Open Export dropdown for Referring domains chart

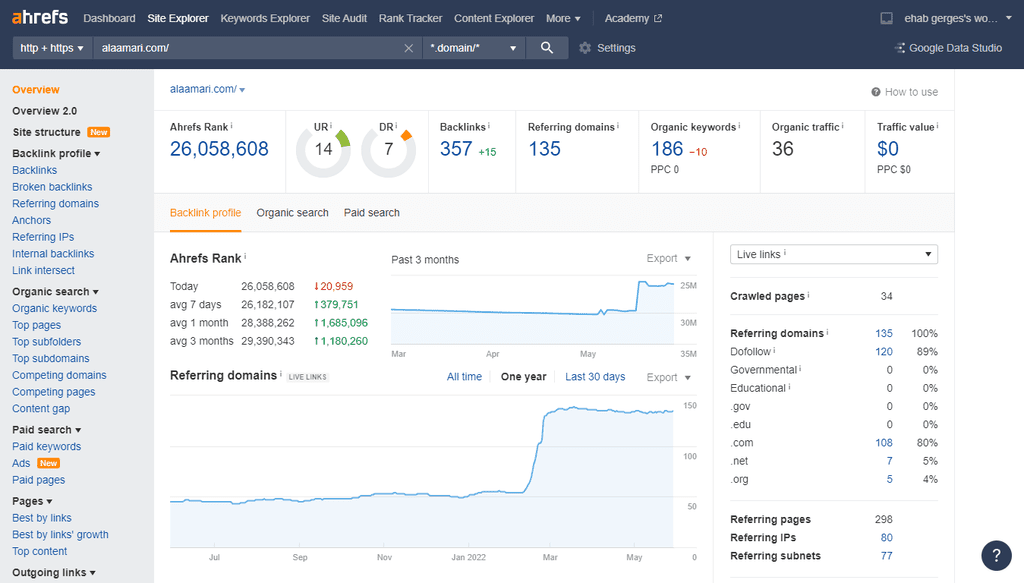668,377
